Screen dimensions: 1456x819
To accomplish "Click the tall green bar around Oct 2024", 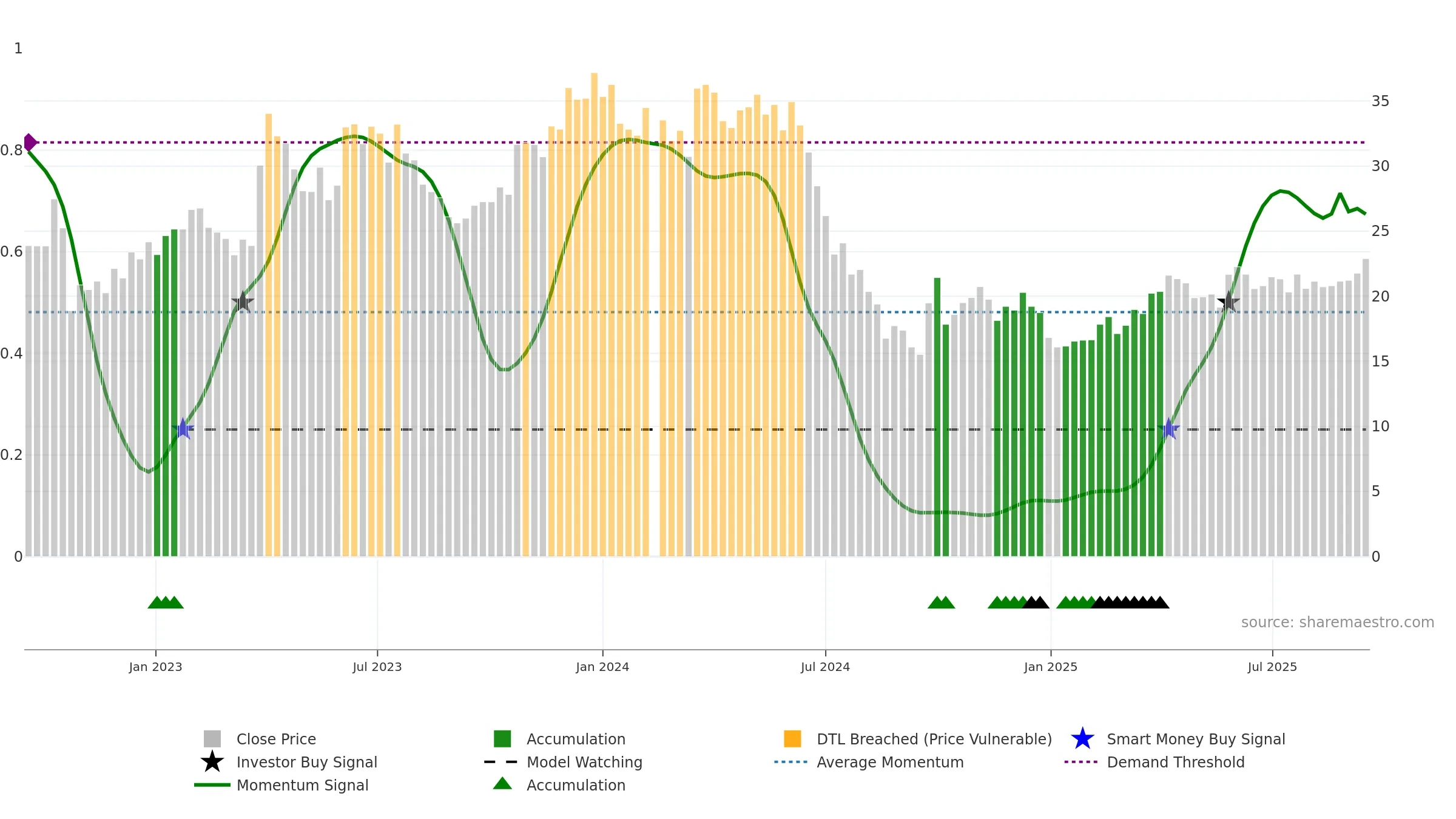I will tap(937, 417).
